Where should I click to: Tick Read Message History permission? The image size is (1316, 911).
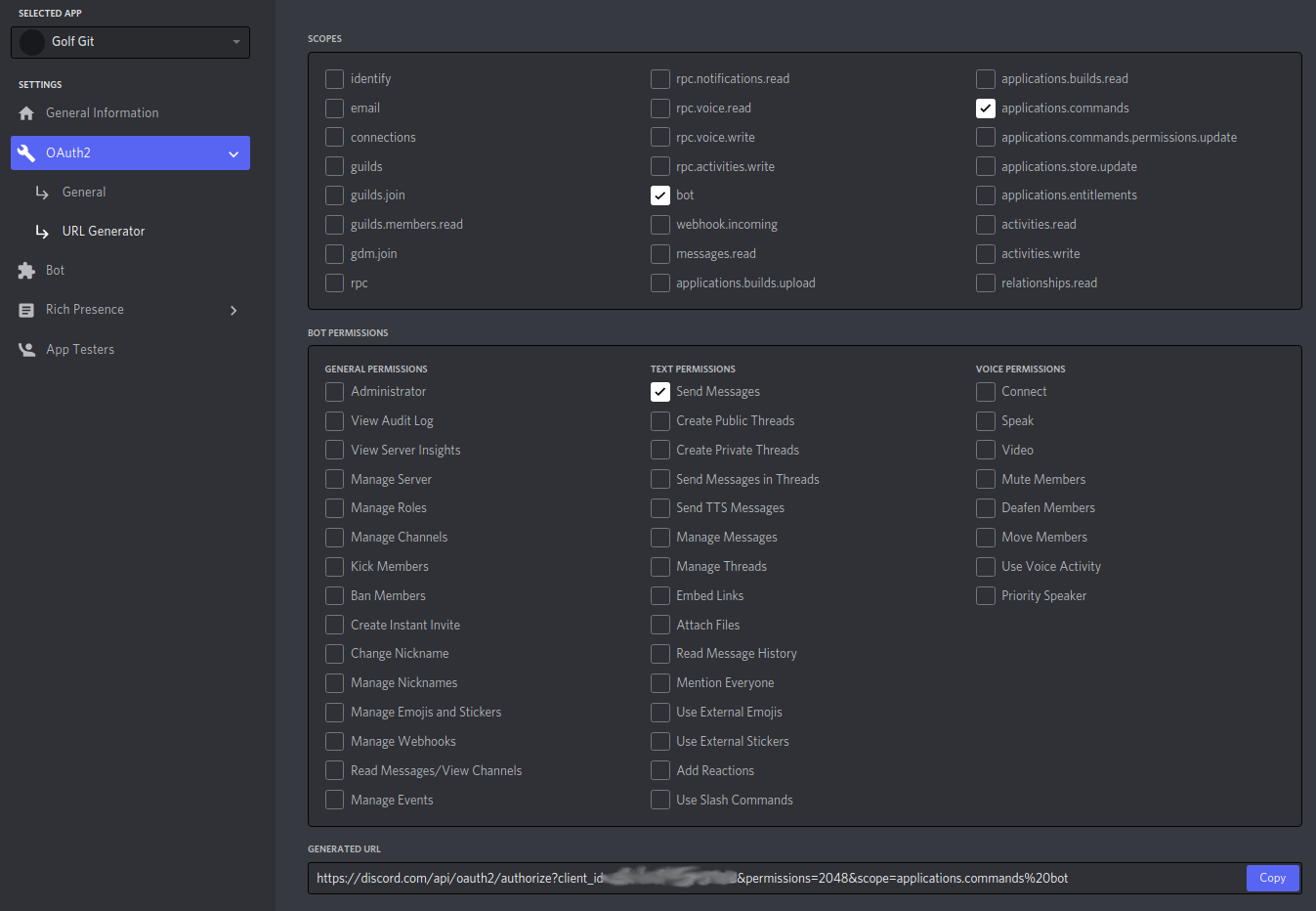pos(660,654)
